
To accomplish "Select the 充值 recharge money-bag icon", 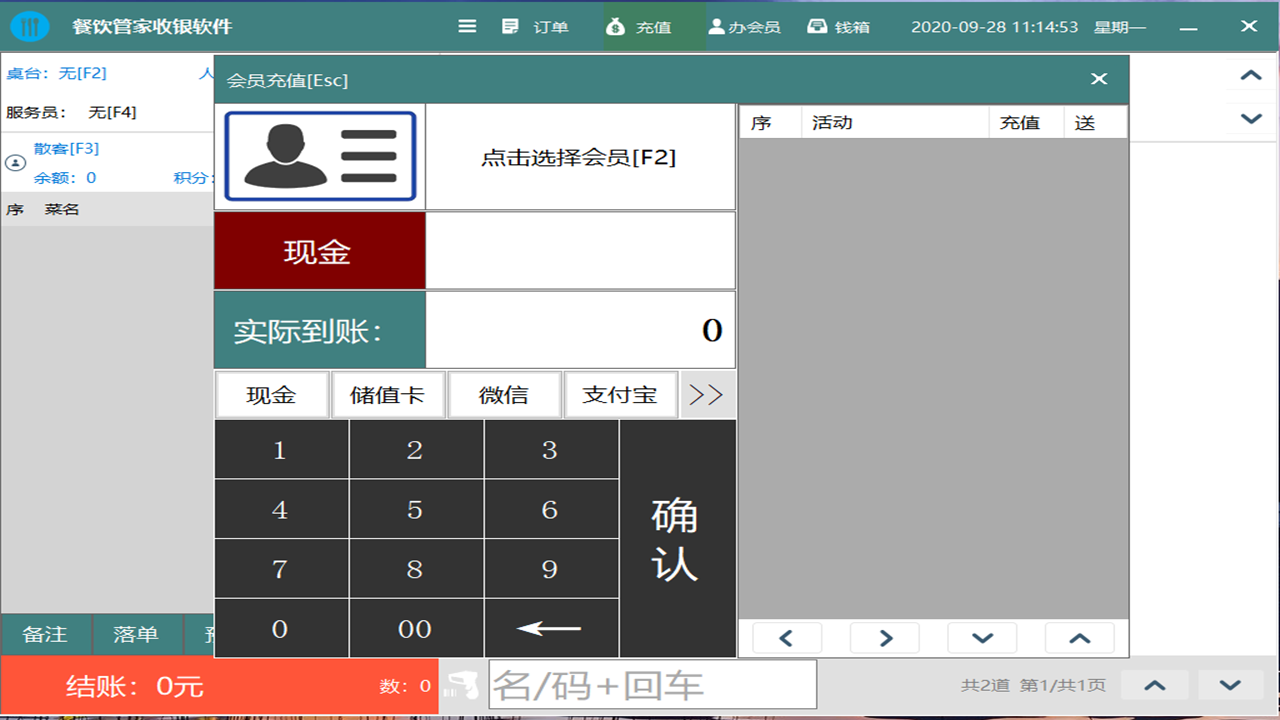I will [614, 27].
